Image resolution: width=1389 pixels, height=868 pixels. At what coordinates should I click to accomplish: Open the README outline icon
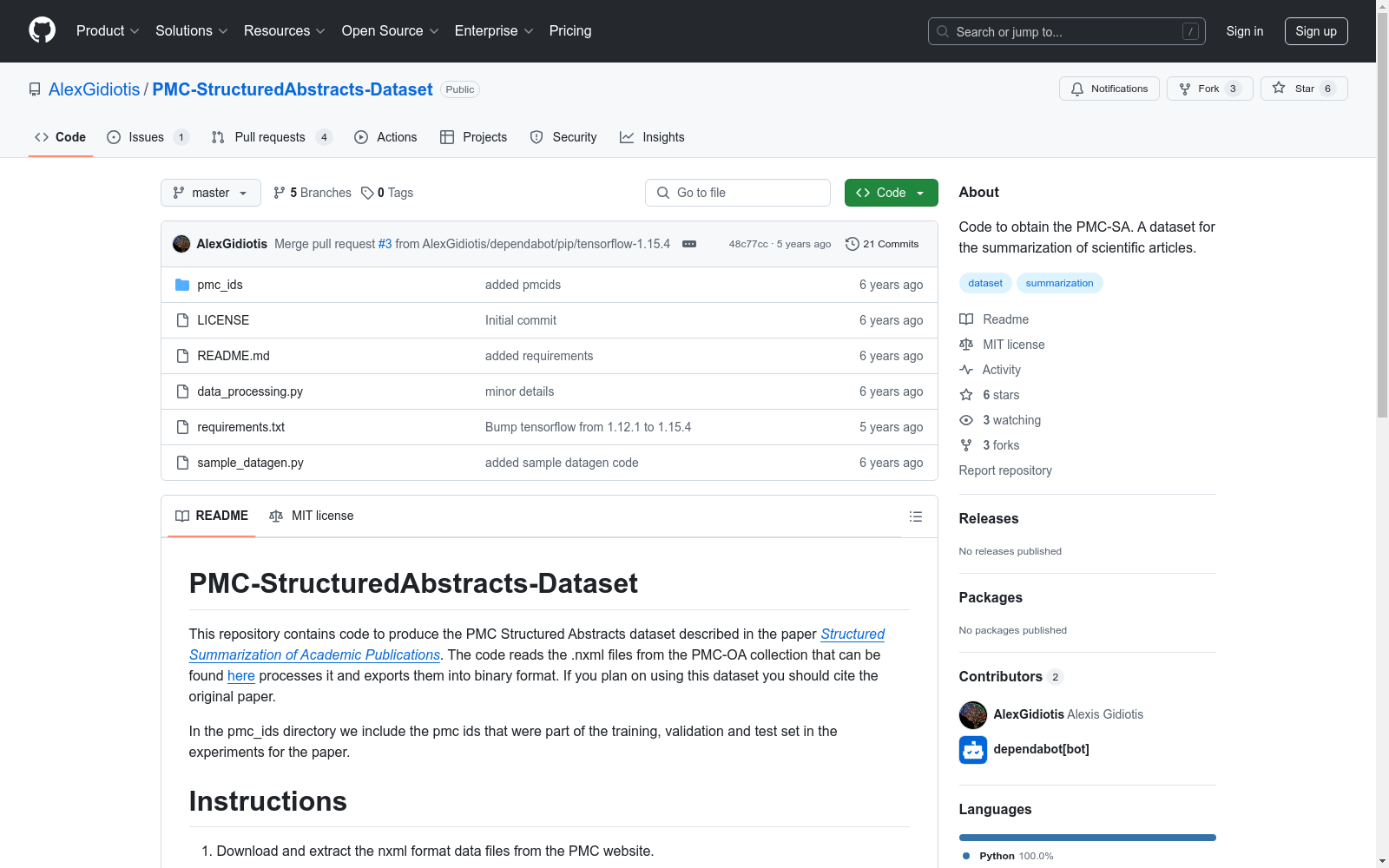click(916, 516)
